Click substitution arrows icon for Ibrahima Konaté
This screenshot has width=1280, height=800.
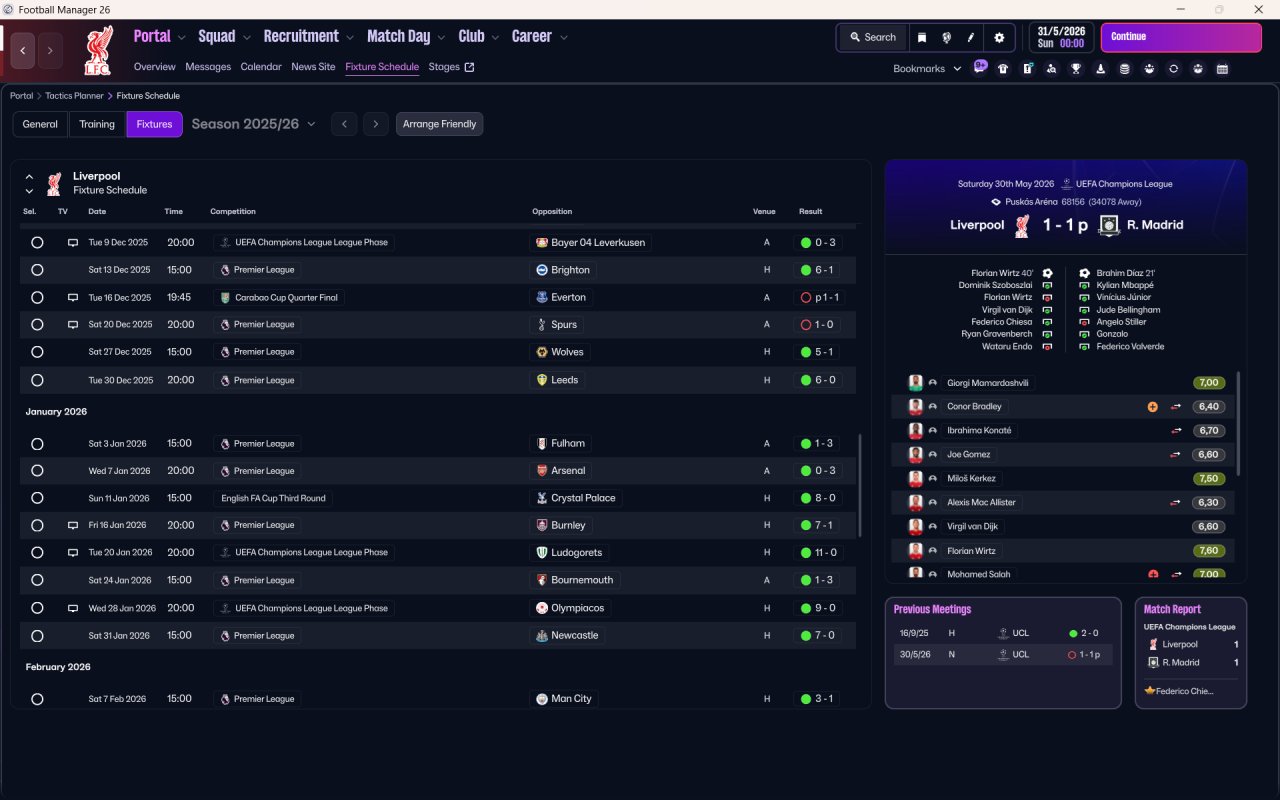1177,431
